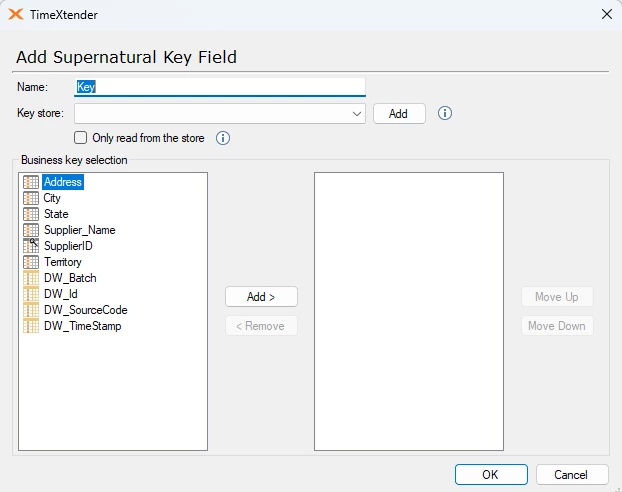Viewport: 622px width, 492px height.
Task: Click the DW_TimeStamp field icon
Action: tap(30, 326)
